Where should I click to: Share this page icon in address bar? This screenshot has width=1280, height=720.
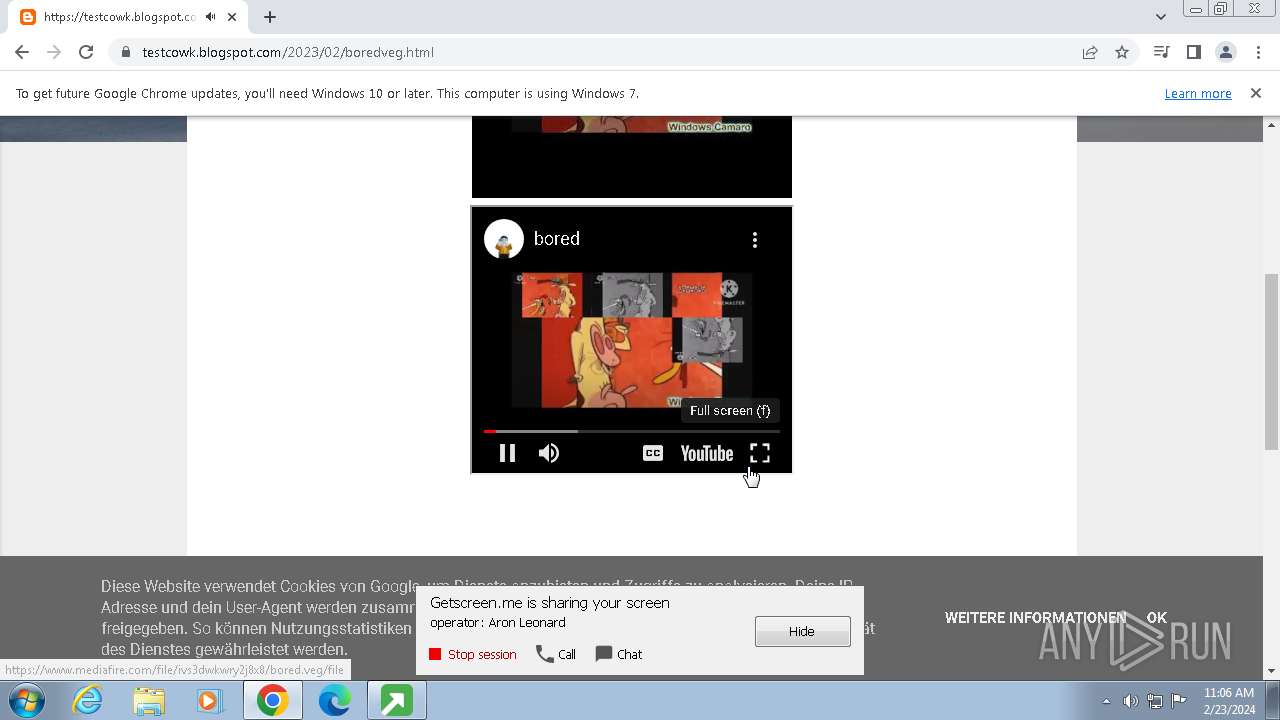[x=1090, y=52]
